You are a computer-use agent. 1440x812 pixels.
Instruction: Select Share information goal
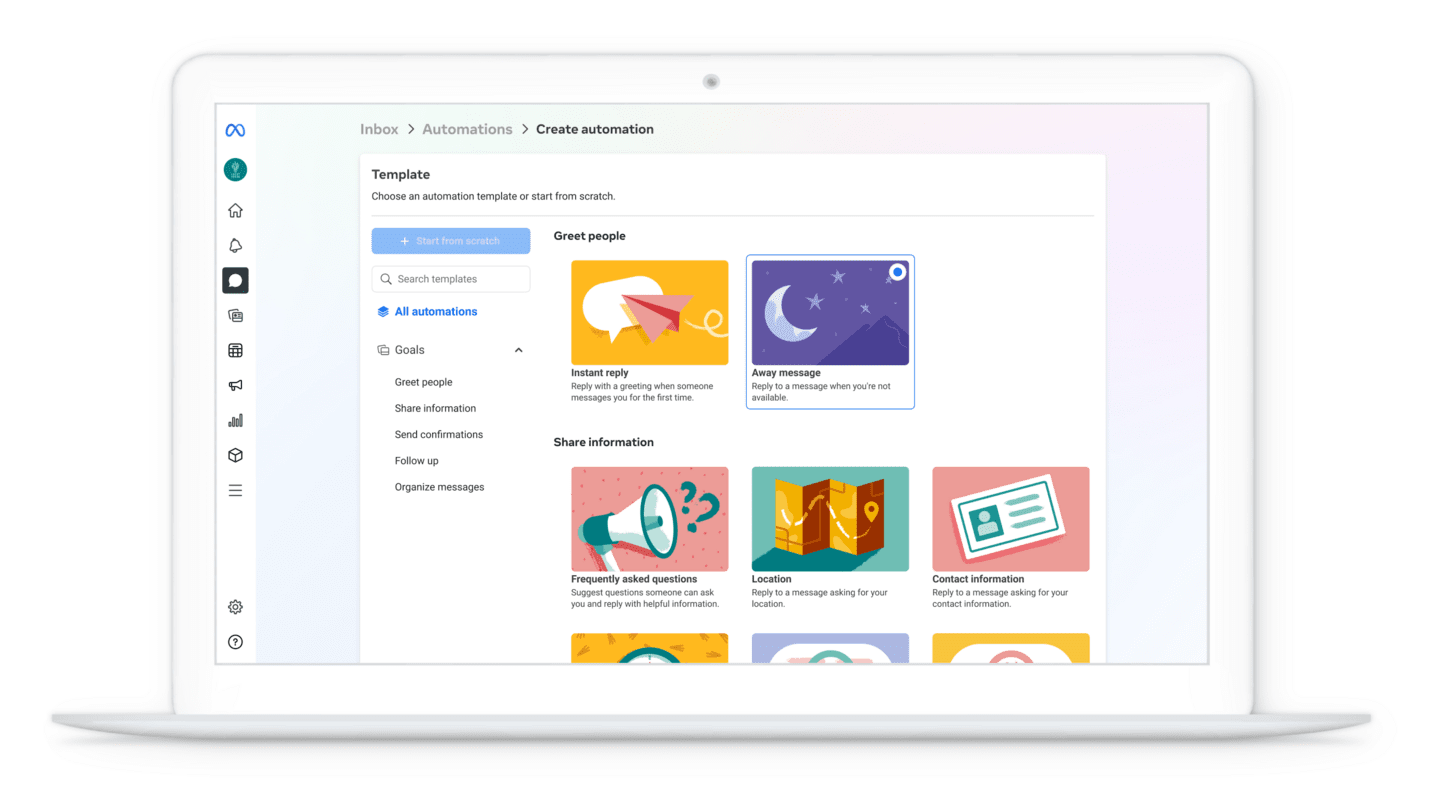pyautogui.click(x=435, y=408)
